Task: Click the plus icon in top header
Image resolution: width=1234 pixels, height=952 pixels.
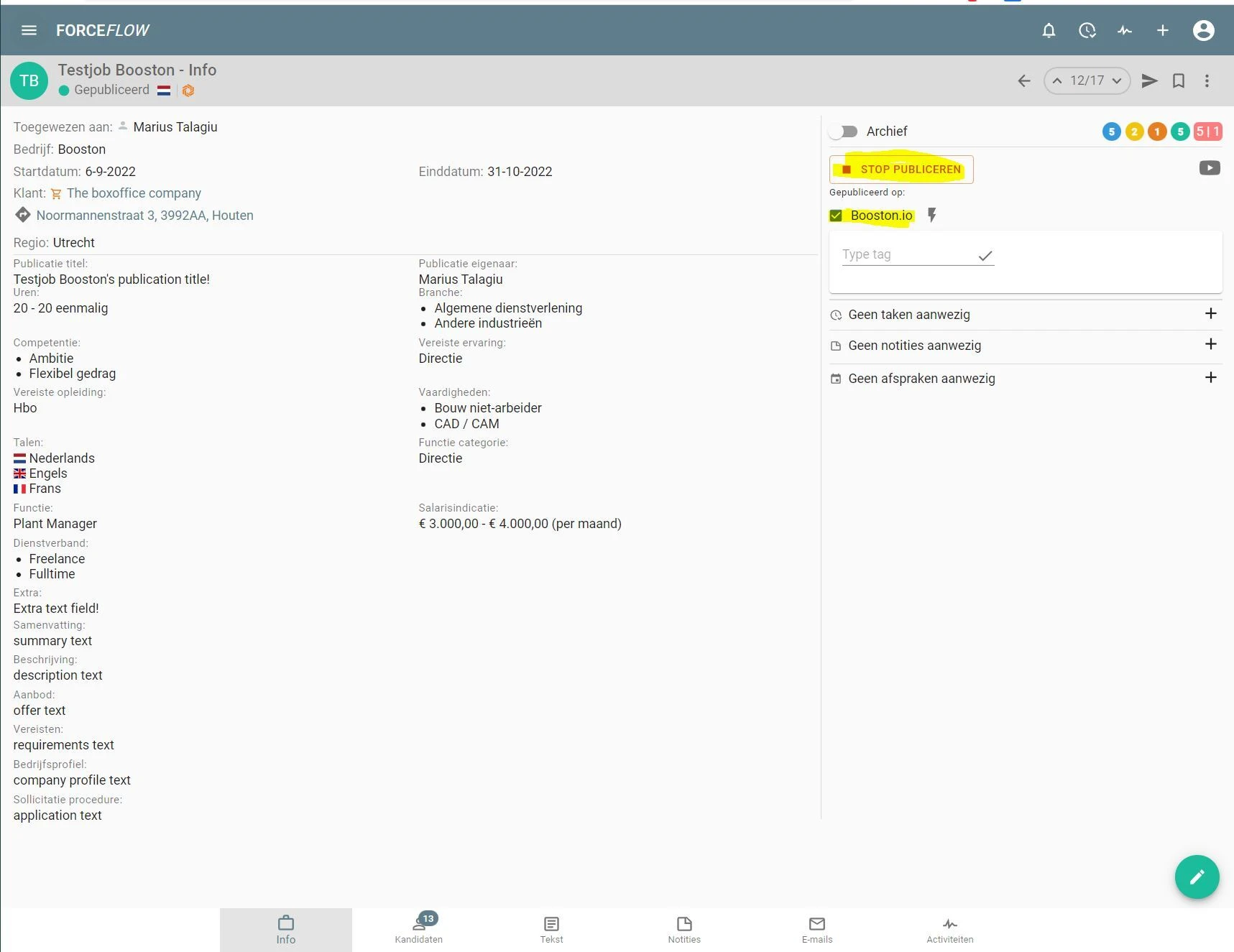Action: [x=1162, y=30]
